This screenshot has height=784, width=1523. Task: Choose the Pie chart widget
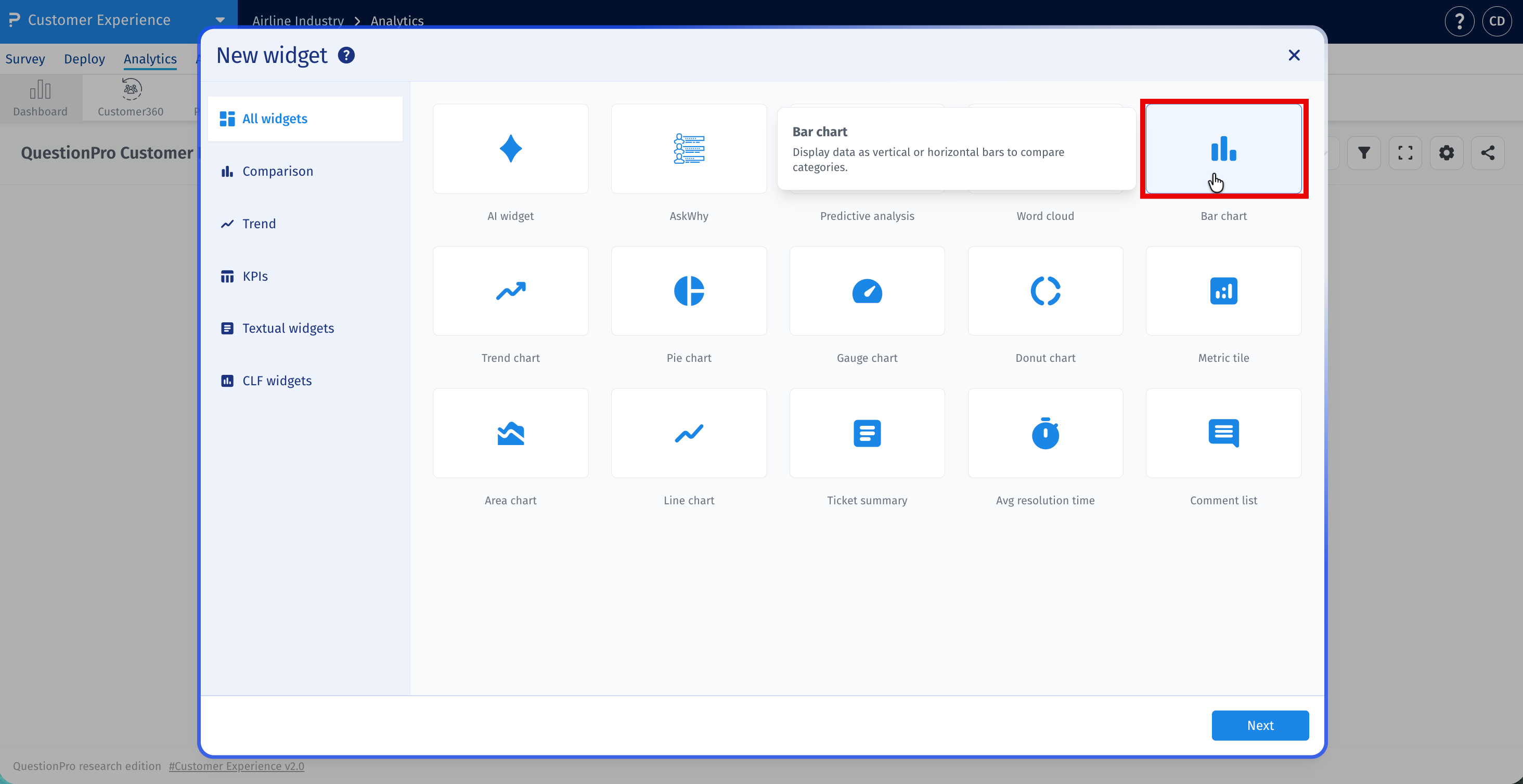click(x=689, y=291)
